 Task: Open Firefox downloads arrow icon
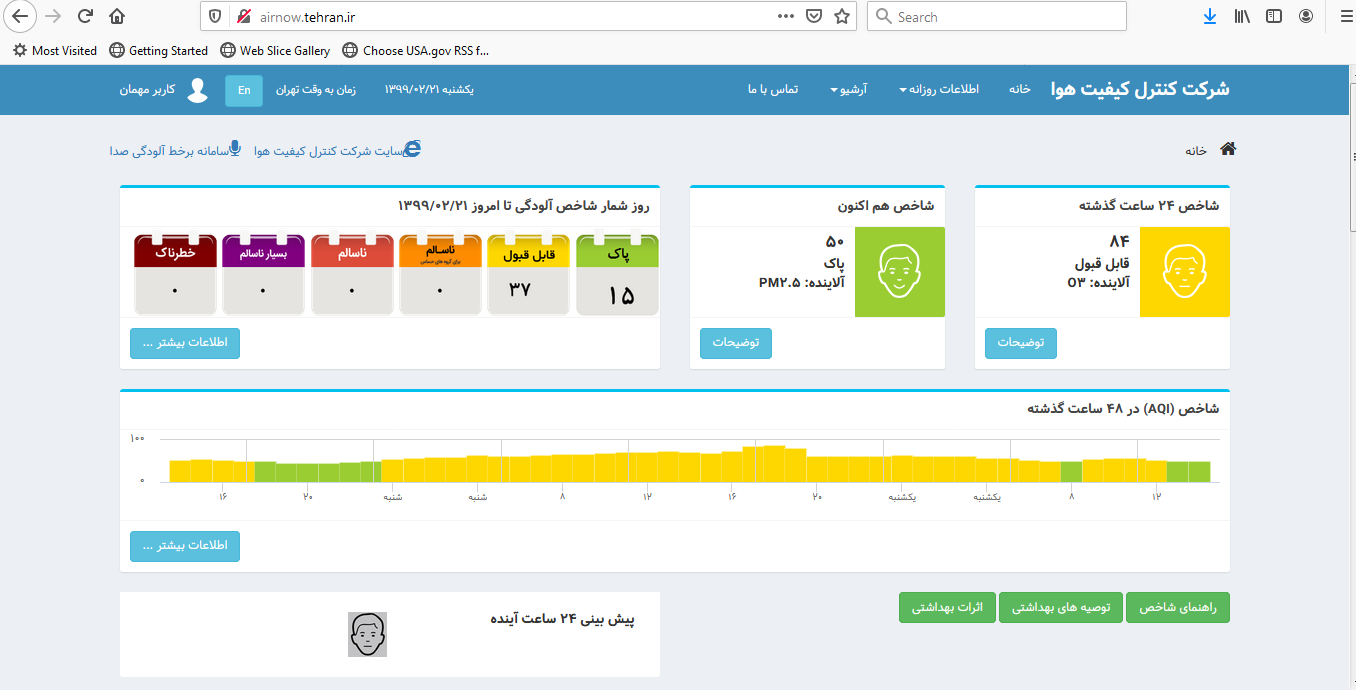[1209, 16]
